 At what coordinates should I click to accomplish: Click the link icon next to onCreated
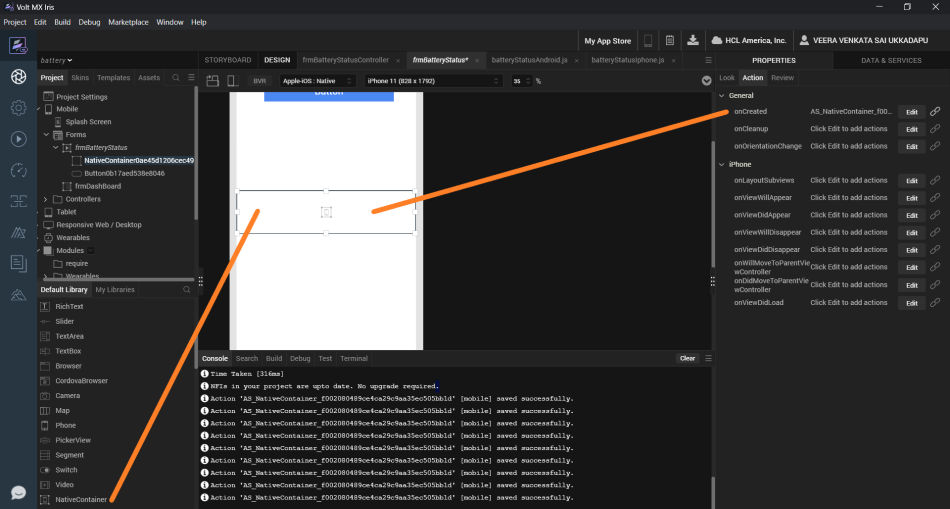(x=935, y=111)
